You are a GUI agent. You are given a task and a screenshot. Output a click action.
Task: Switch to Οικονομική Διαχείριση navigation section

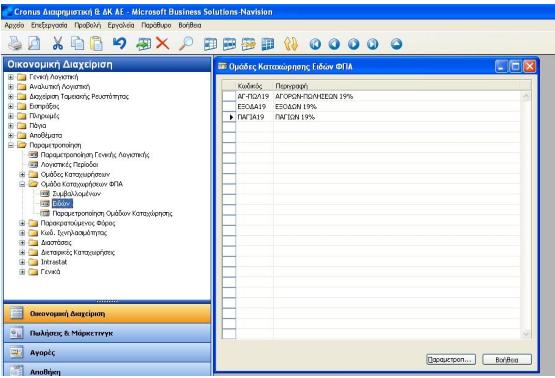pos(107,314)
